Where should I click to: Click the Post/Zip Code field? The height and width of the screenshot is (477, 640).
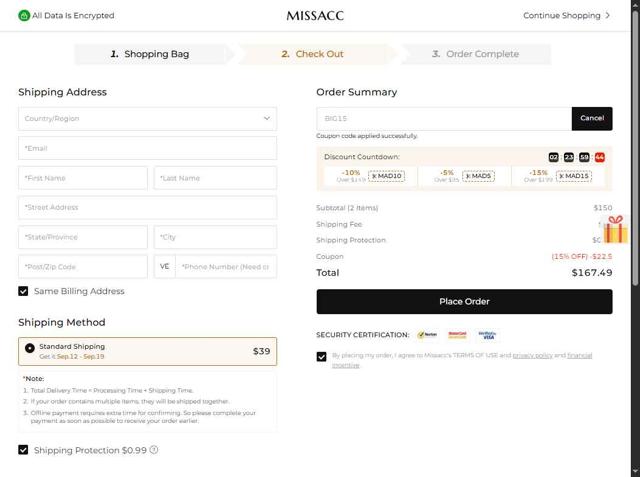point(83,266)
